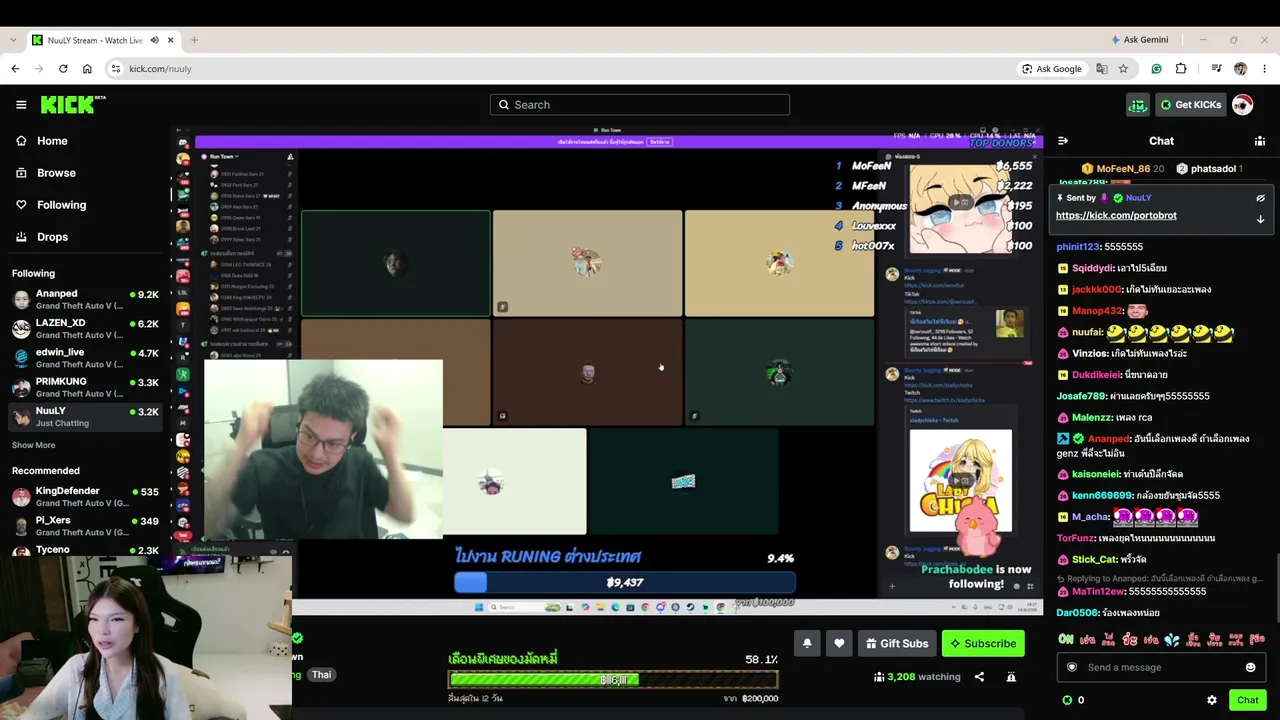The height and width of the screenshot is (720, 1280).
Task: Open chat settings gear
Action: click(1212, 700)
